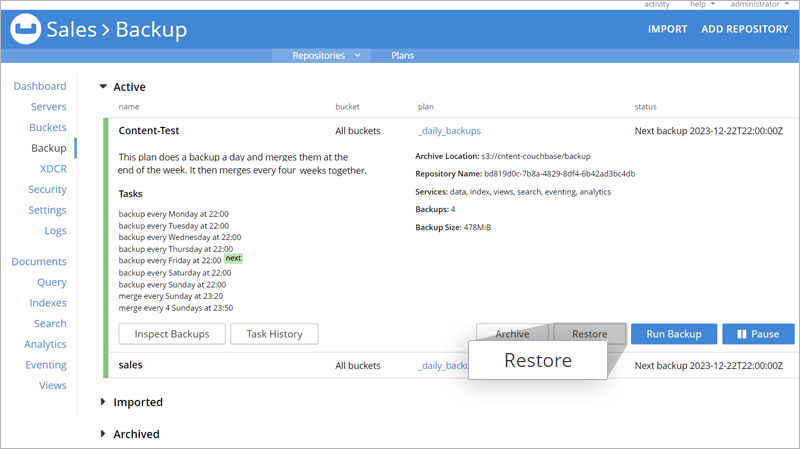Click the Archive button
The image size is (800, 449).
(x=512, y=334)
